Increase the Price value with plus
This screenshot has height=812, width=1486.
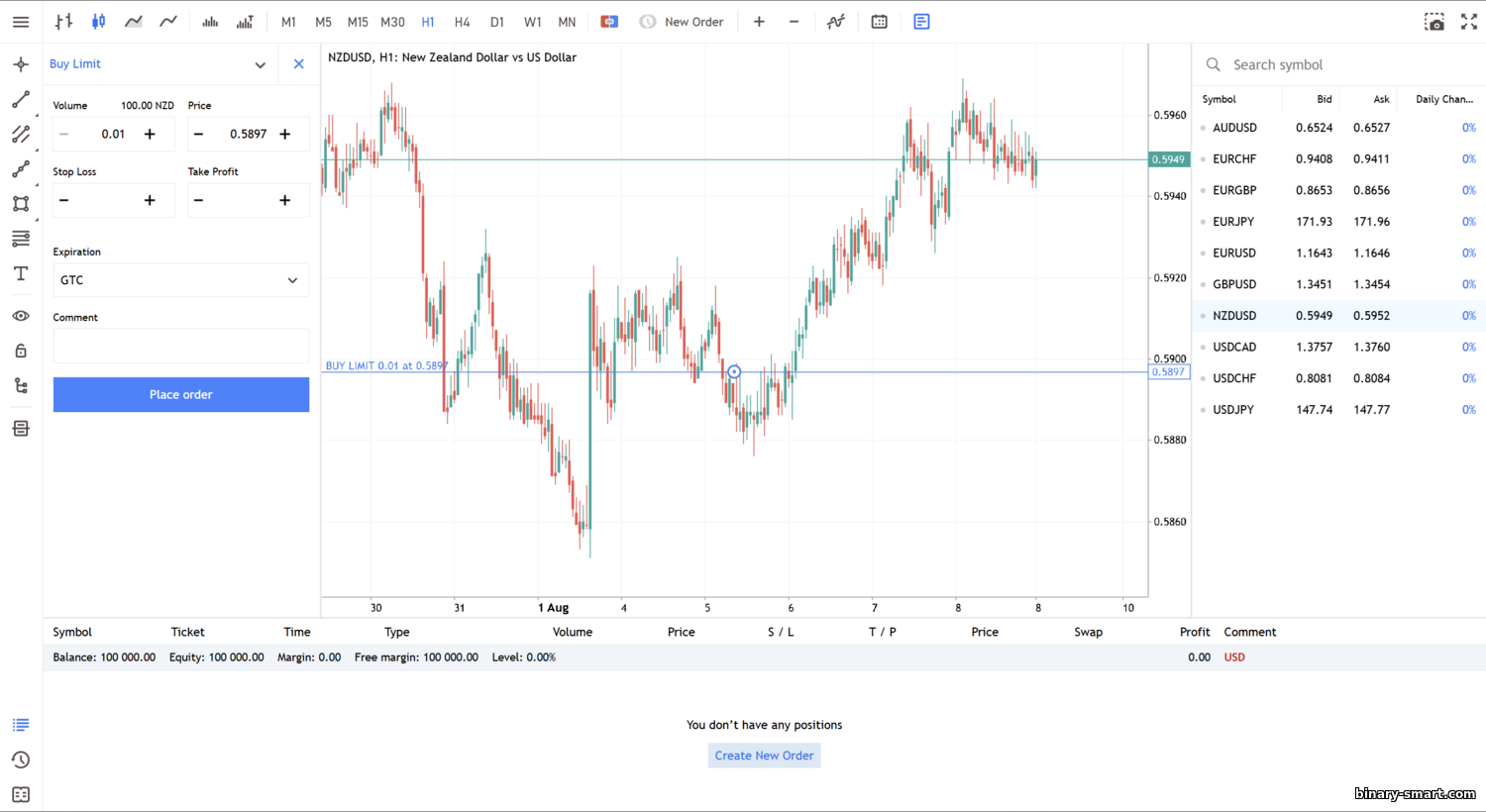tap(285, 135)
